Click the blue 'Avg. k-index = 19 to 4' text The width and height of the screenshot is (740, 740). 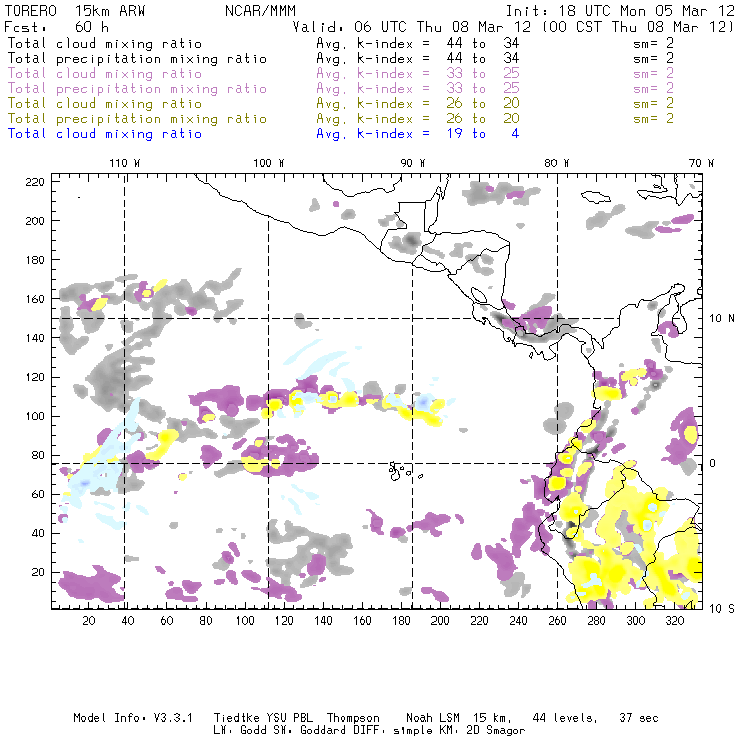click(x=418, y=134)
